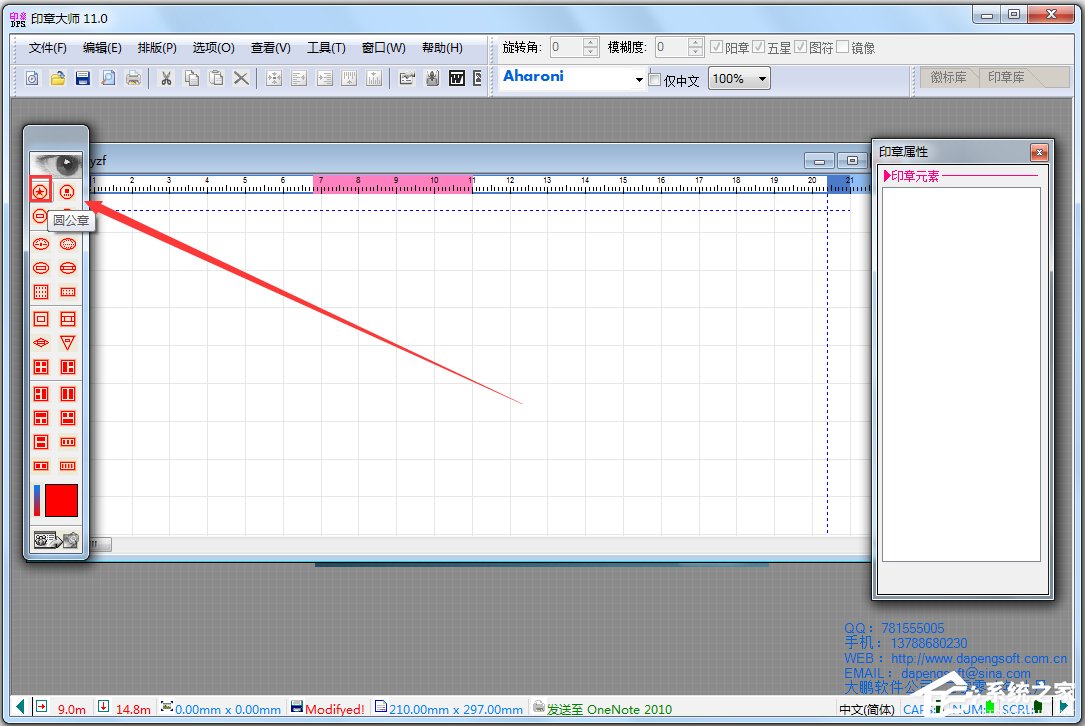Select the ellipse seal with double lines
Screen dimensions: 1085x726
[68, 268]
